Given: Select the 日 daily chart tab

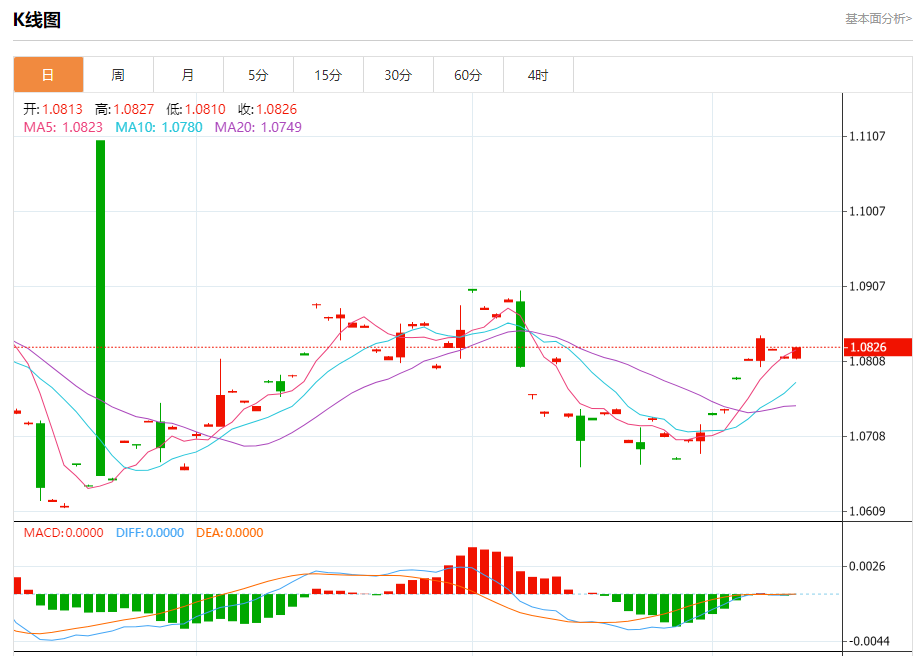Looking at the screenshot, I should point(48,75).
